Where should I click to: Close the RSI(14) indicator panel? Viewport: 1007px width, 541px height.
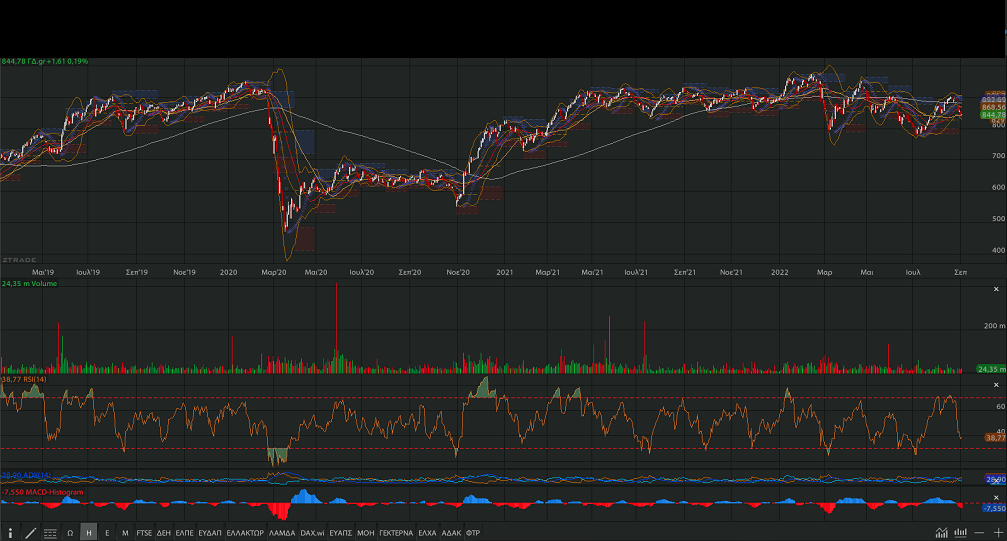point(995,385)
